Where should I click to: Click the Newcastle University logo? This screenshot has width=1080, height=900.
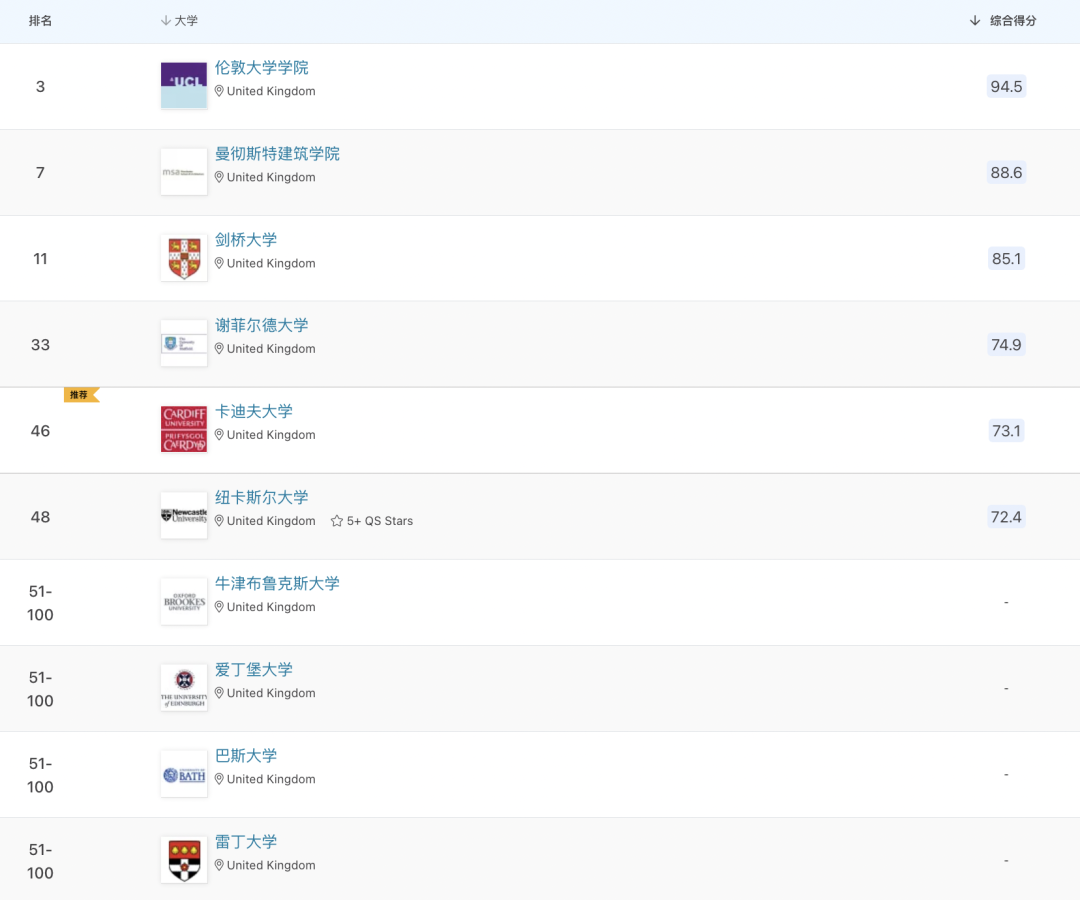point(184,515)
